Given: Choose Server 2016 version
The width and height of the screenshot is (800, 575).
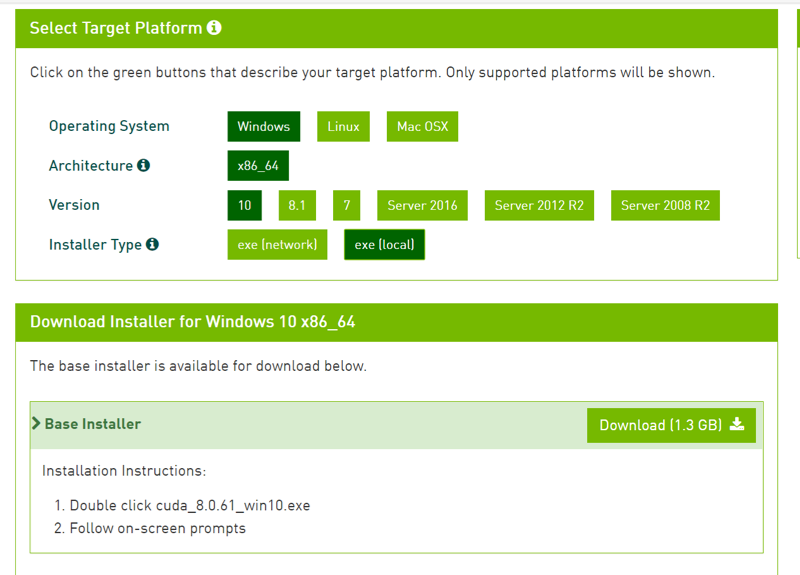Looking at the screenshot, I should (422, 205).
